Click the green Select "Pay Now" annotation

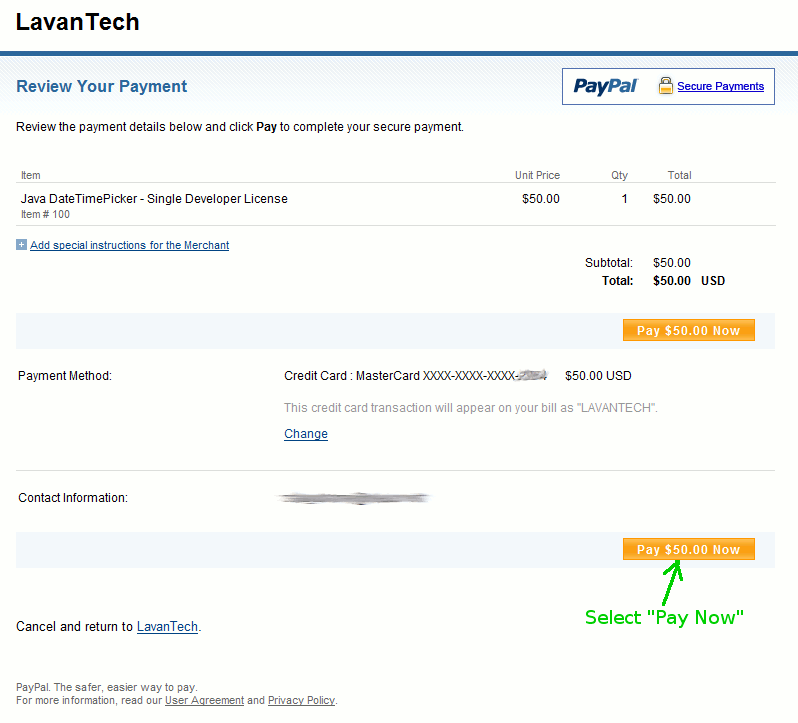664,617
